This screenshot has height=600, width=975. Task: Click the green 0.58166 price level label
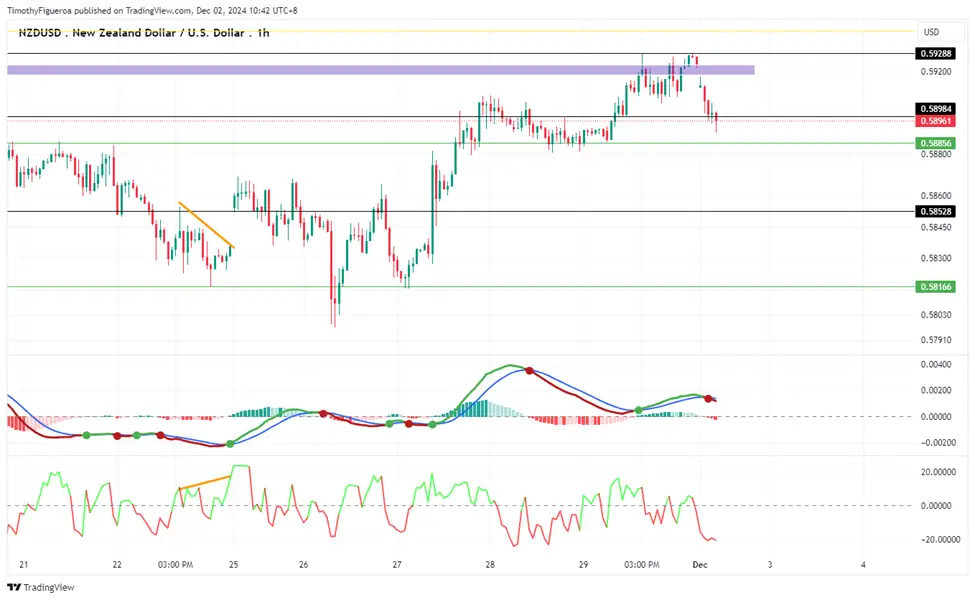[936, 287]
